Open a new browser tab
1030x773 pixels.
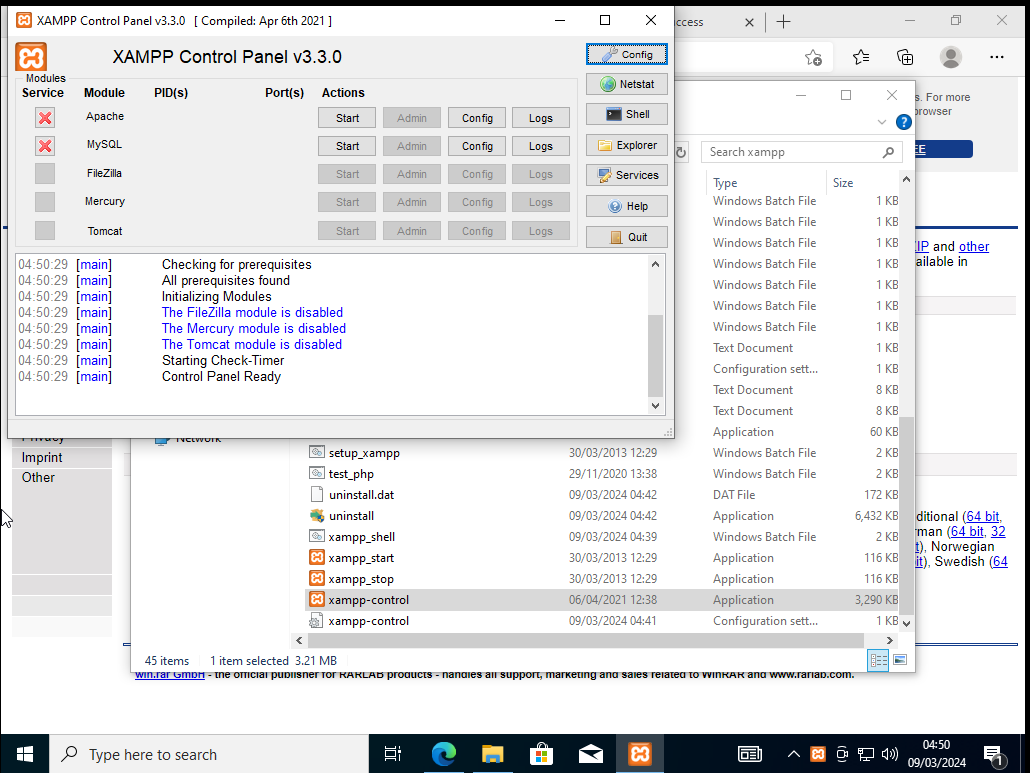pyautogui.click(x=783, y=21)
